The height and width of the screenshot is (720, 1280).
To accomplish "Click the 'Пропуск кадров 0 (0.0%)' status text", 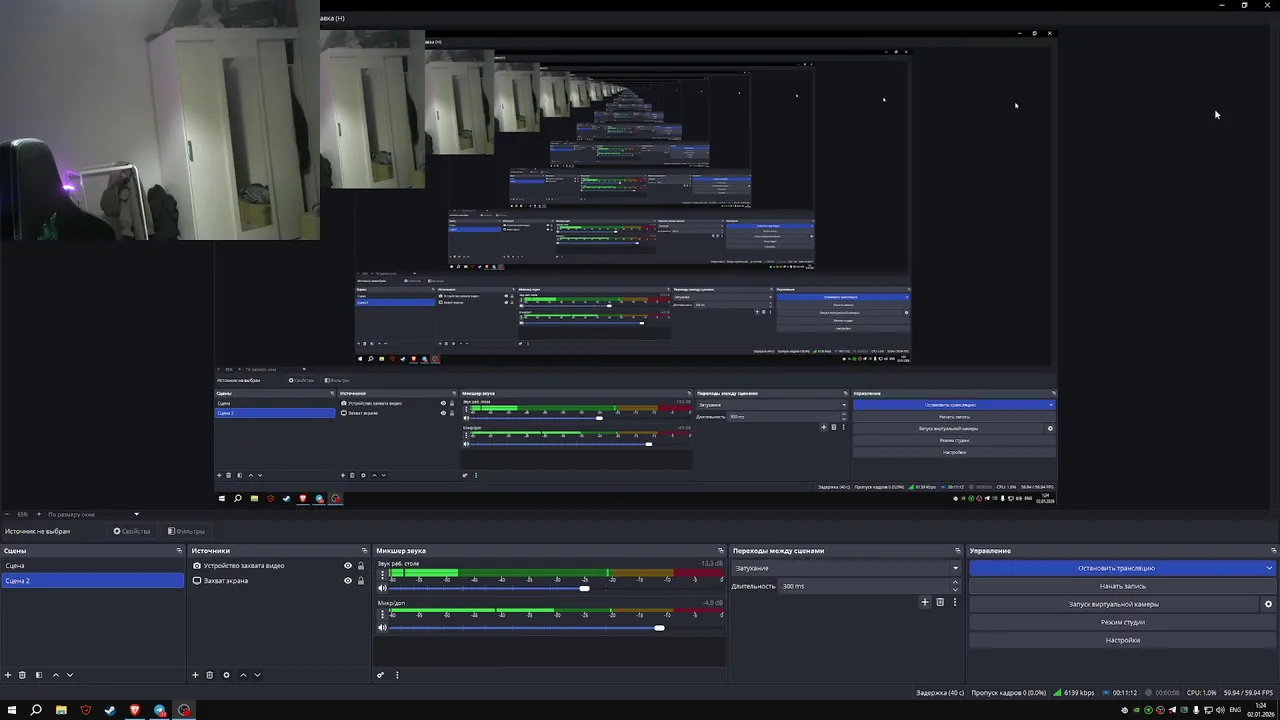I will coord(1009,693).
